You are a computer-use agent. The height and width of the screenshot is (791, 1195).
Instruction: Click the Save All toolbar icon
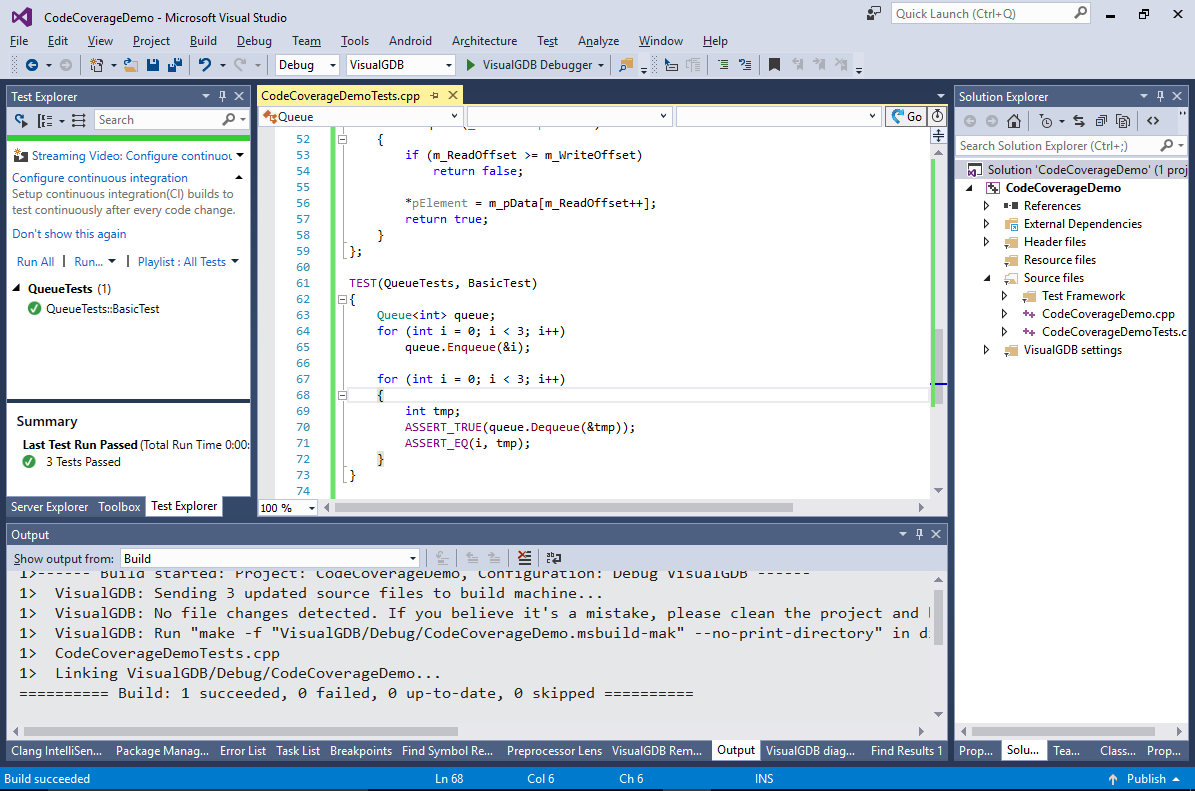[x=175, y=65]
